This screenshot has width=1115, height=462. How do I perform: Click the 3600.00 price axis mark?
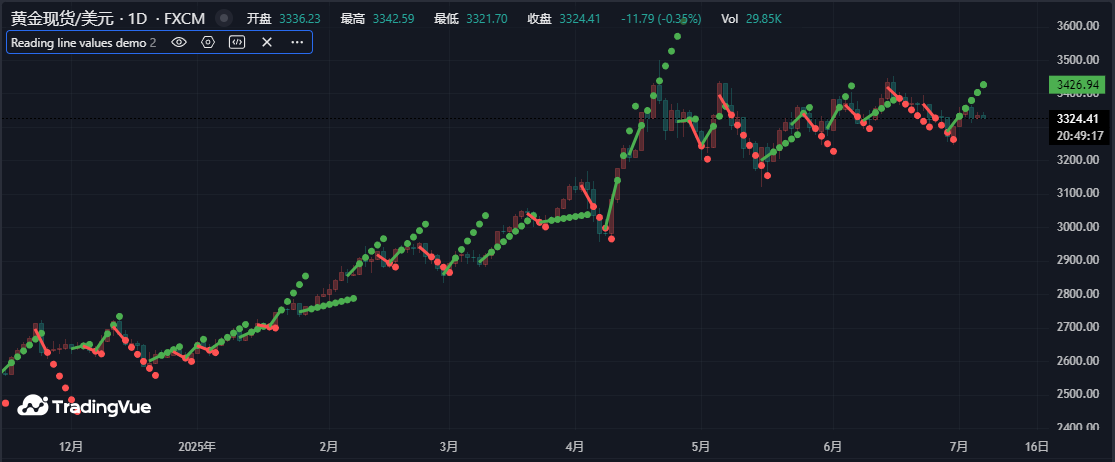tap(1080, 27)
